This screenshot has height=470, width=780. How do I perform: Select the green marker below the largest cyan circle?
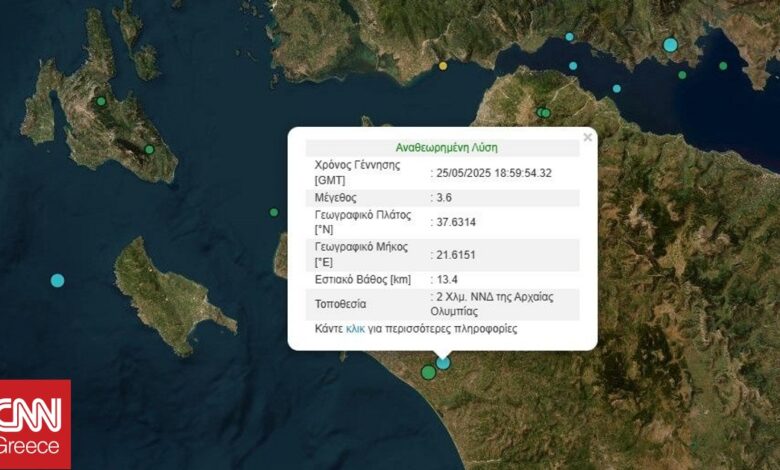(x=682, y=74)
